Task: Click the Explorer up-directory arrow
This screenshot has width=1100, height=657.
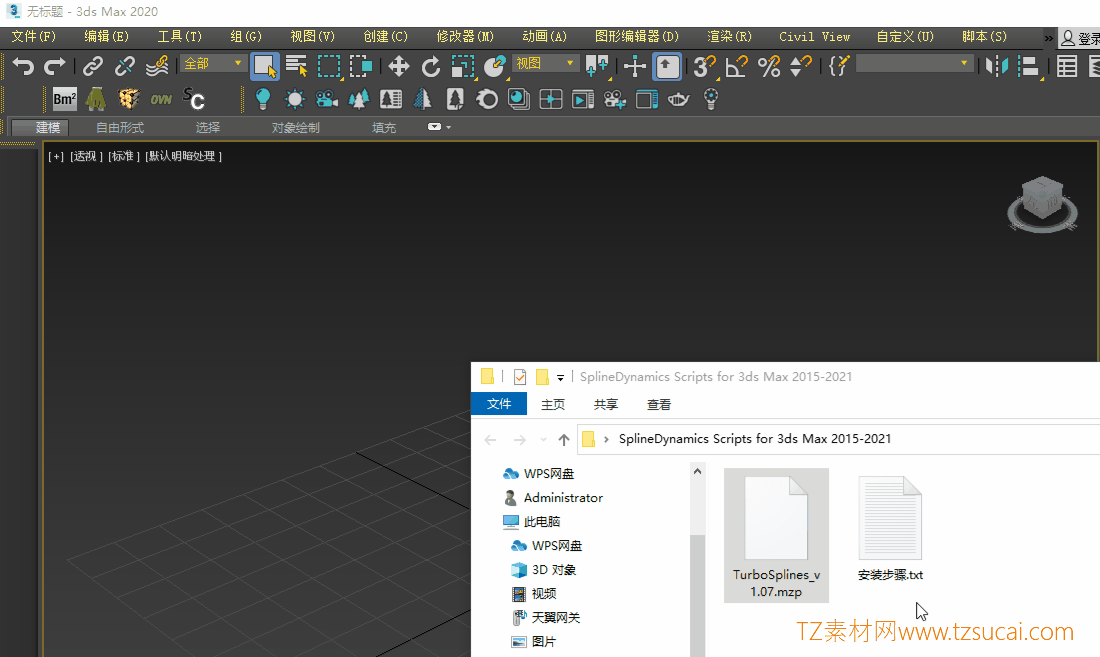Action: 564,439
